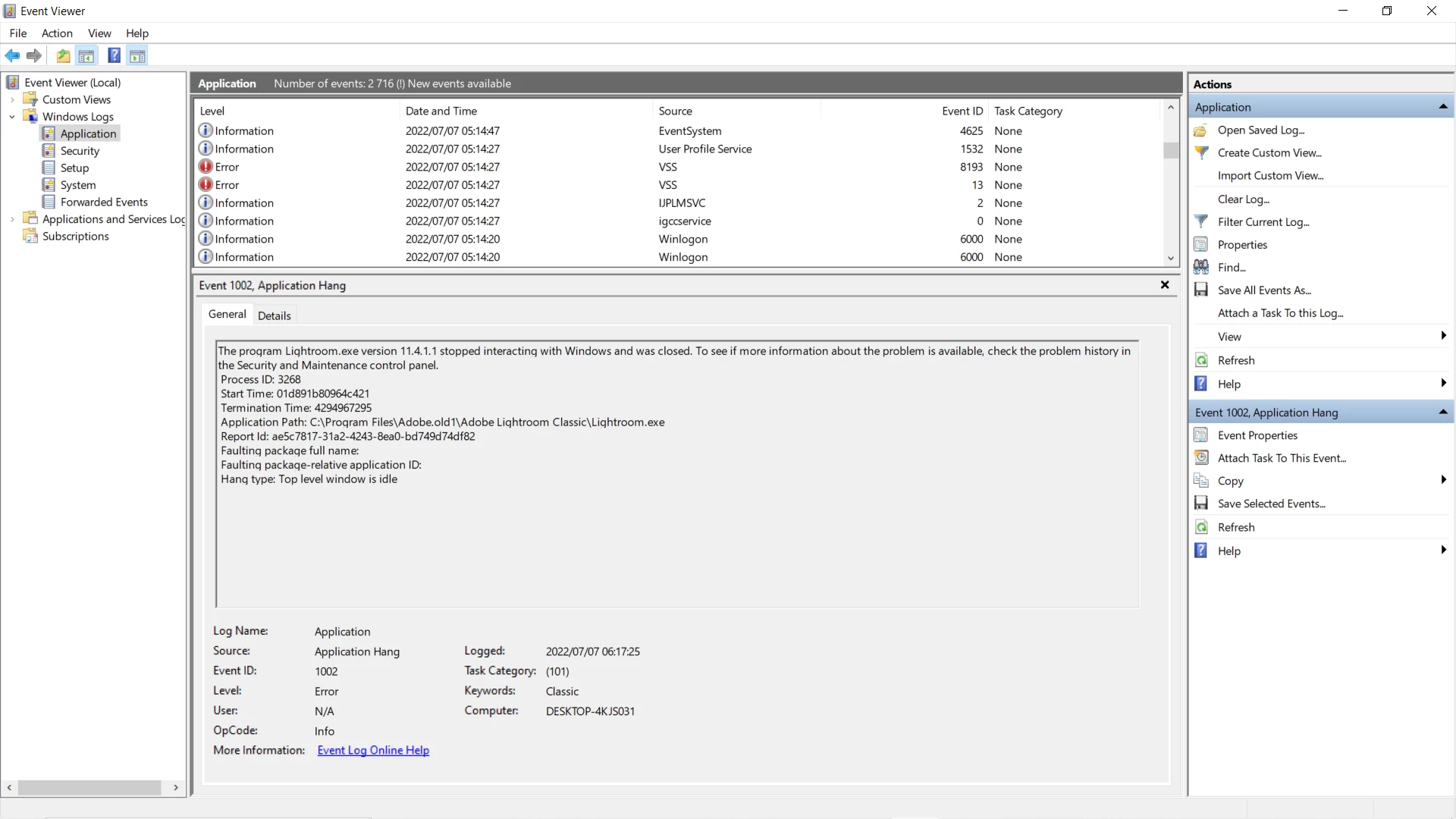Select the Security log icon in tree
Image resolution: width=1456 pixels, height=819 pixels.
49,151
